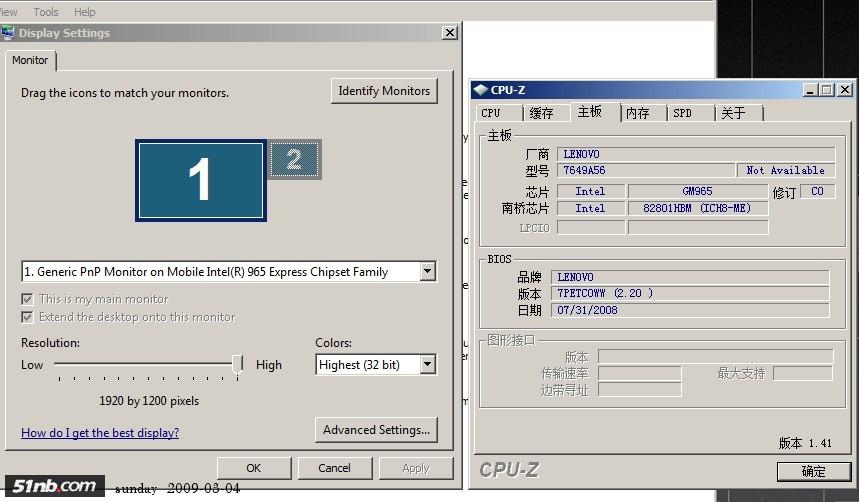Image resolution: width=859 pixels, height=502 pixels.
Task: Select monitor 2 icon in display preview
Action: (x=294, y=160)
